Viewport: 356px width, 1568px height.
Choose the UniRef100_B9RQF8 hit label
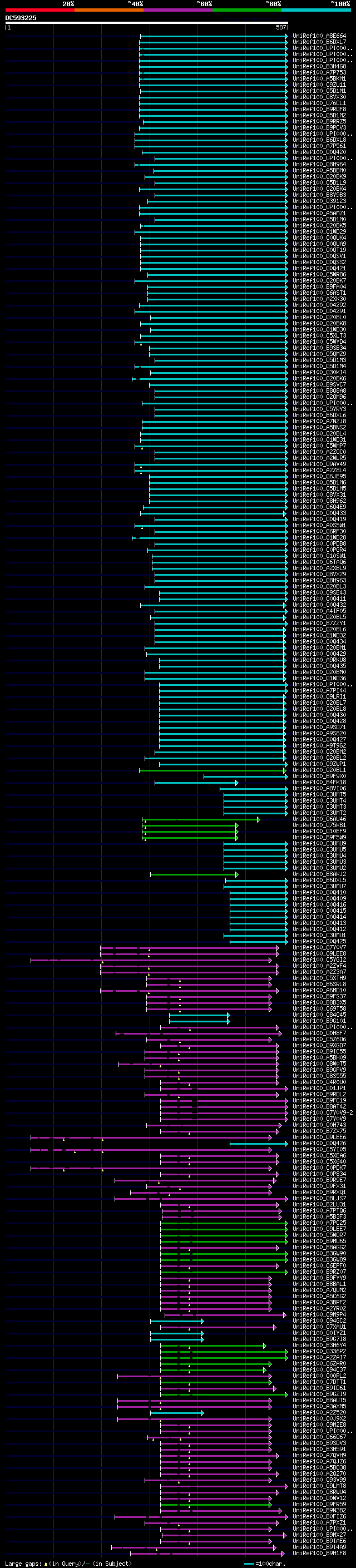tap(319, 109)
